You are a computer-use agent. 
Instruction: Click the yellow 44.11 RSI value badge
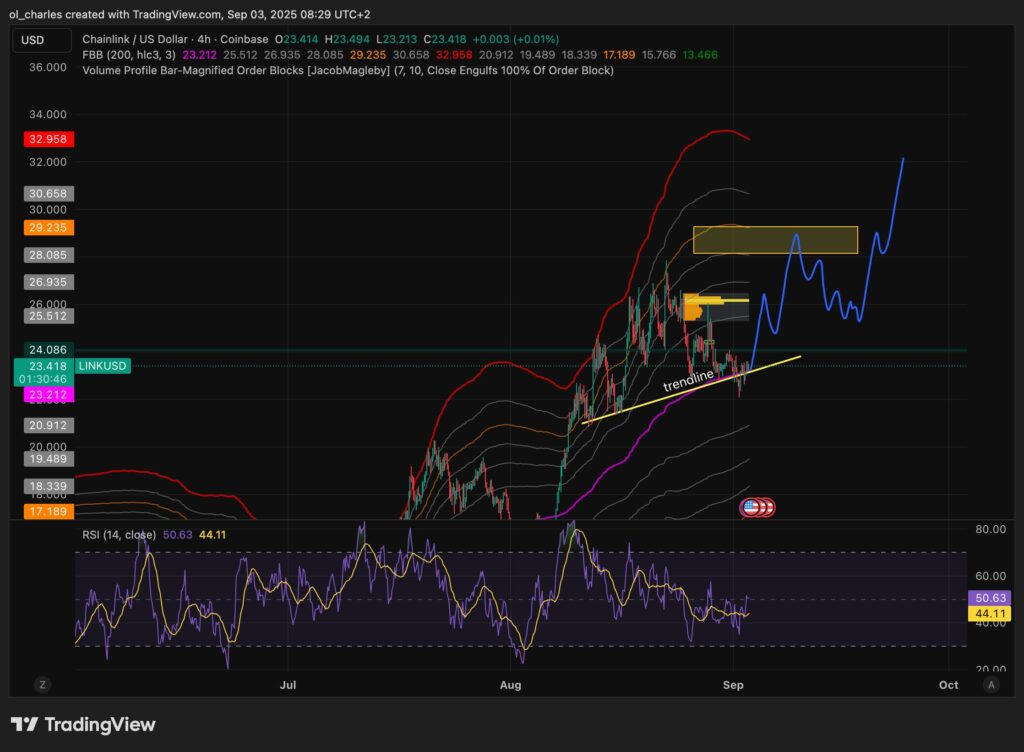coord(988,613)
